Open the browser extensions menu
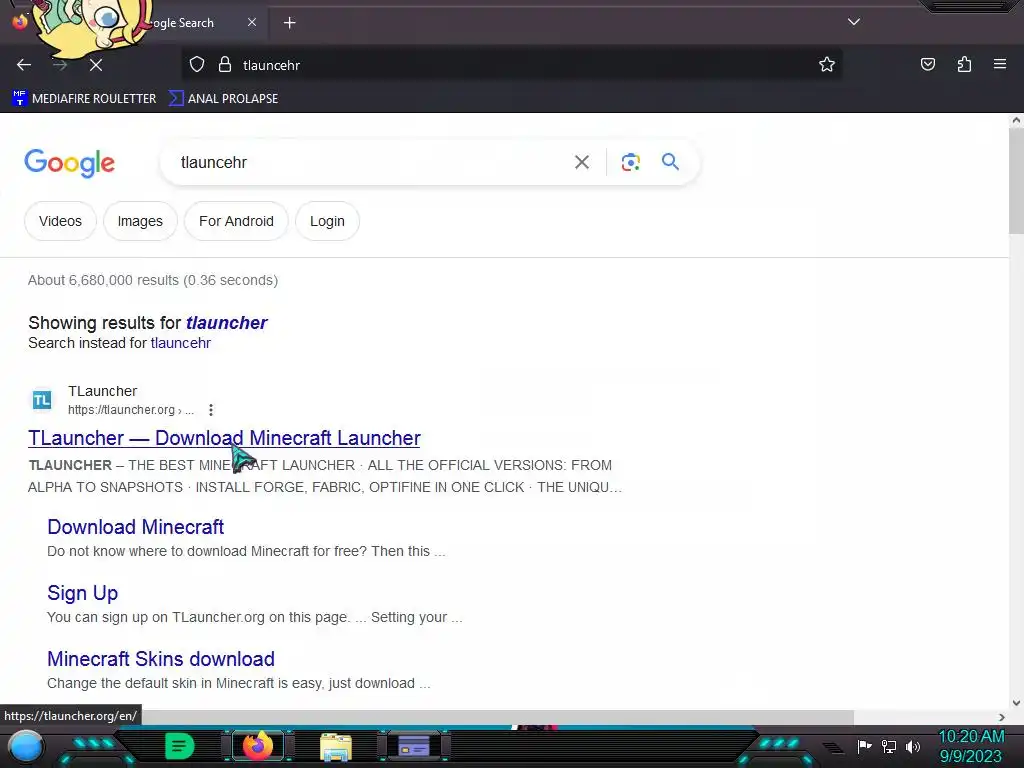 click(964, 64)
